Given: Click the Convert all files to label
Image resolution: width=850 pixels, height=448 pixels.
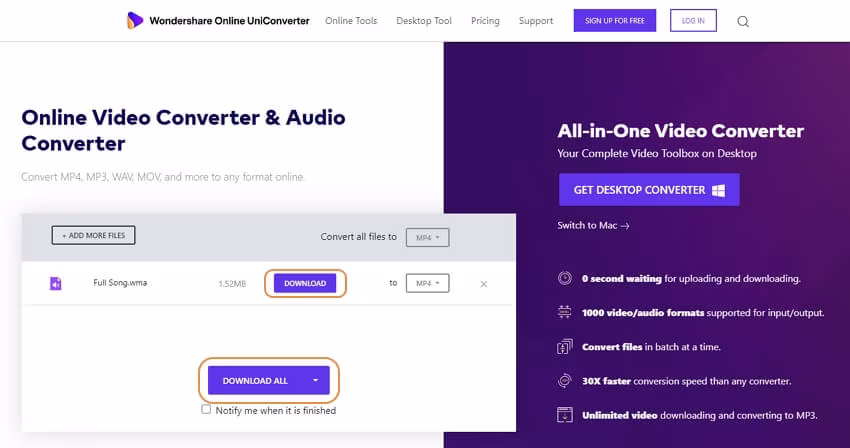Looking at the screenshot, I should coord(358,237).
